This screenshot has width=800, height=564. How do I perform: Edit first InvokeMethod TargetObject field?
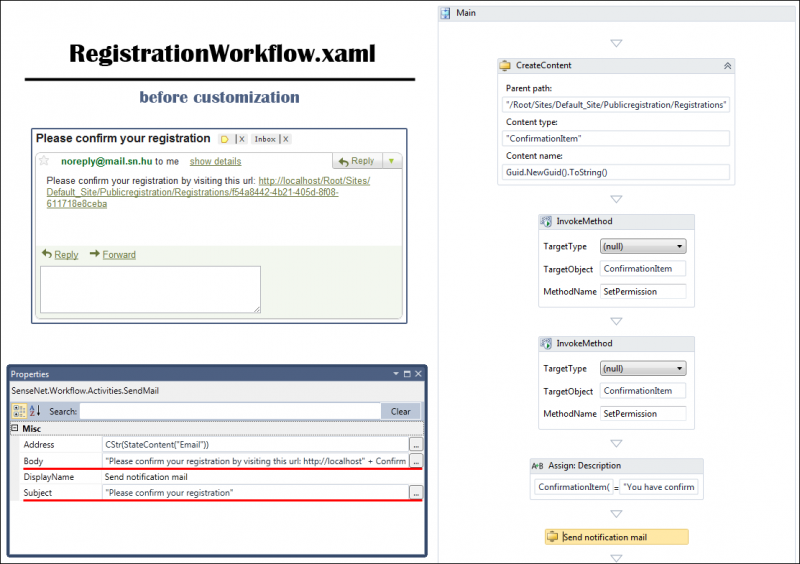tap(643, 268)
